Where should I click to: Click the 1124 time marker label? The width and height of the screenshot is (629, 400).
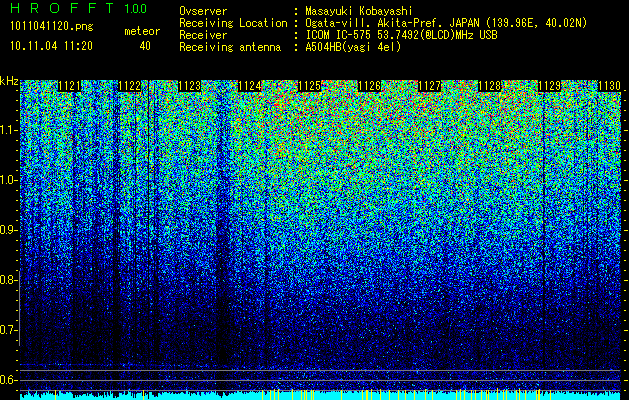[x=250, y=86]
